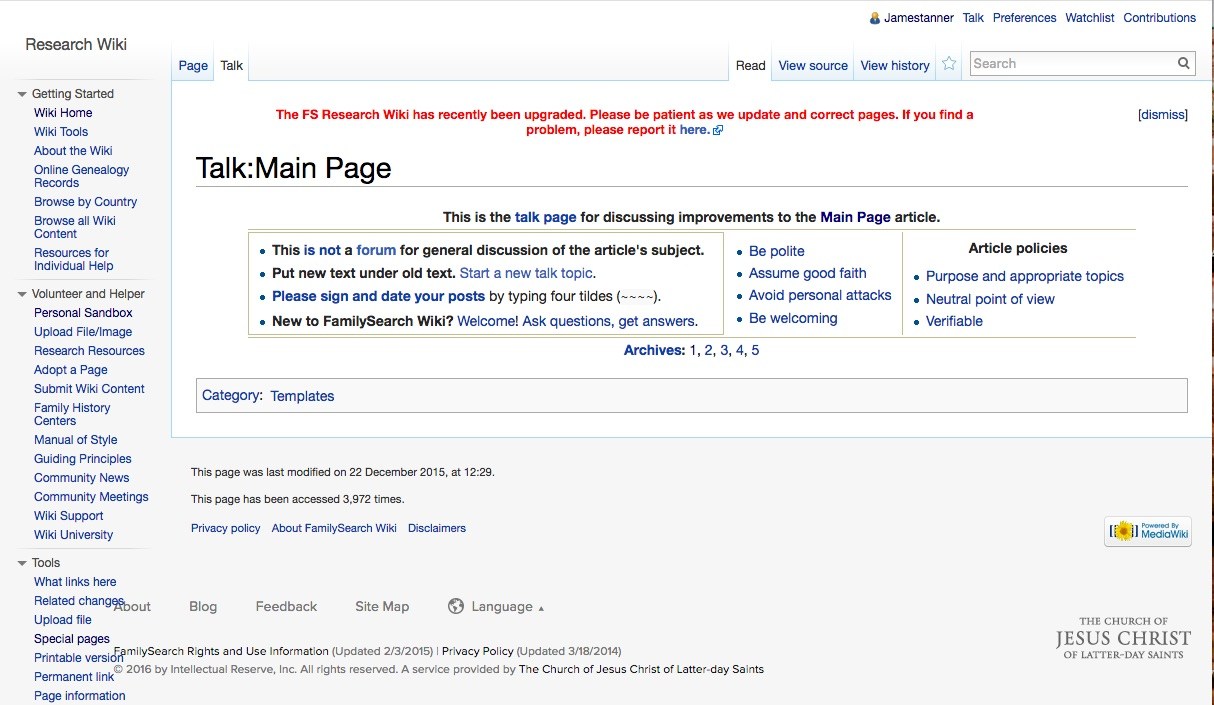Click the Research Wiki site title
Image resolution: width=1214 pixels, height=705 pixels.
tap(76, 44)
